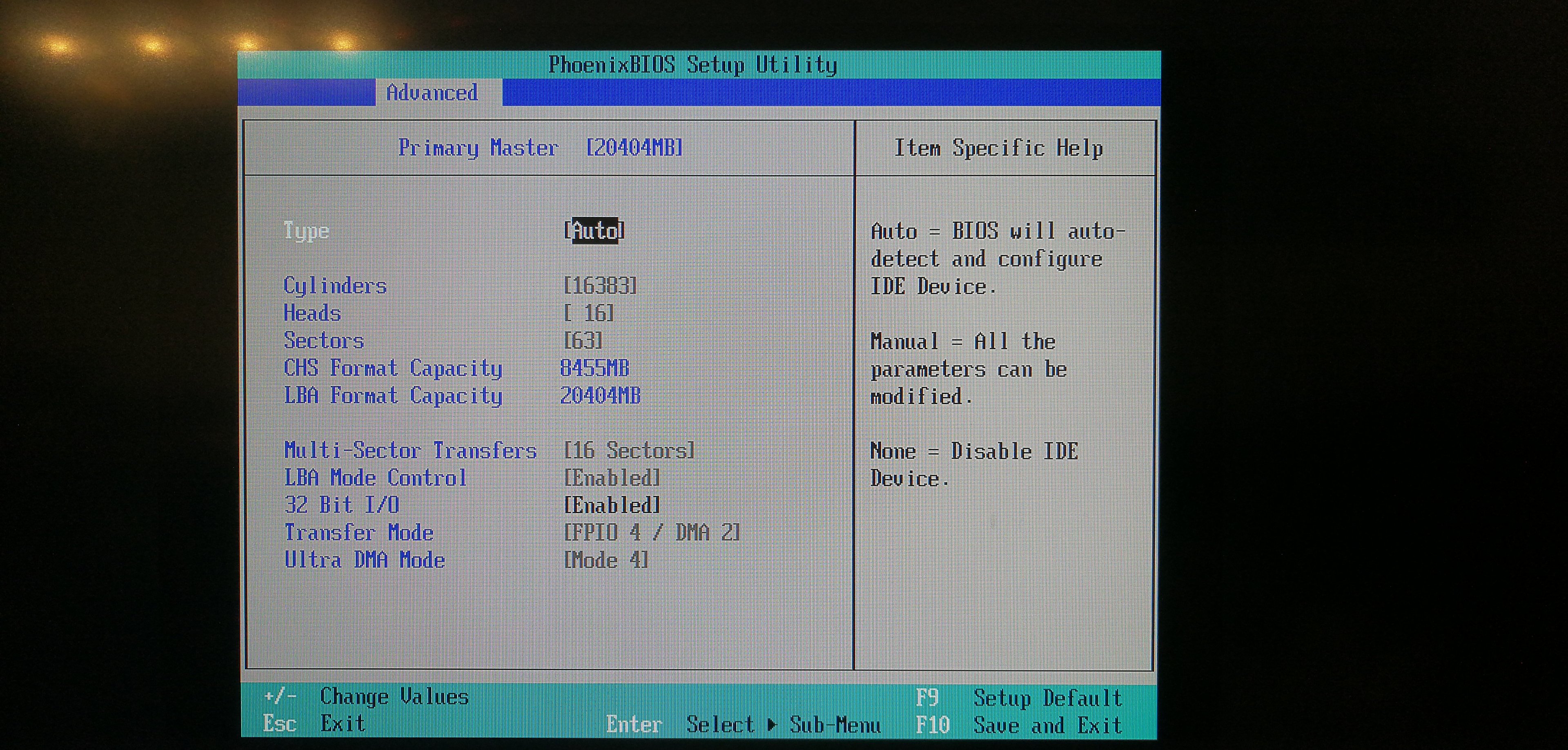Open the Type [Auto] value field
Image resolution: width=1568 pixels, height=750 pixels.
click(594, 231)
